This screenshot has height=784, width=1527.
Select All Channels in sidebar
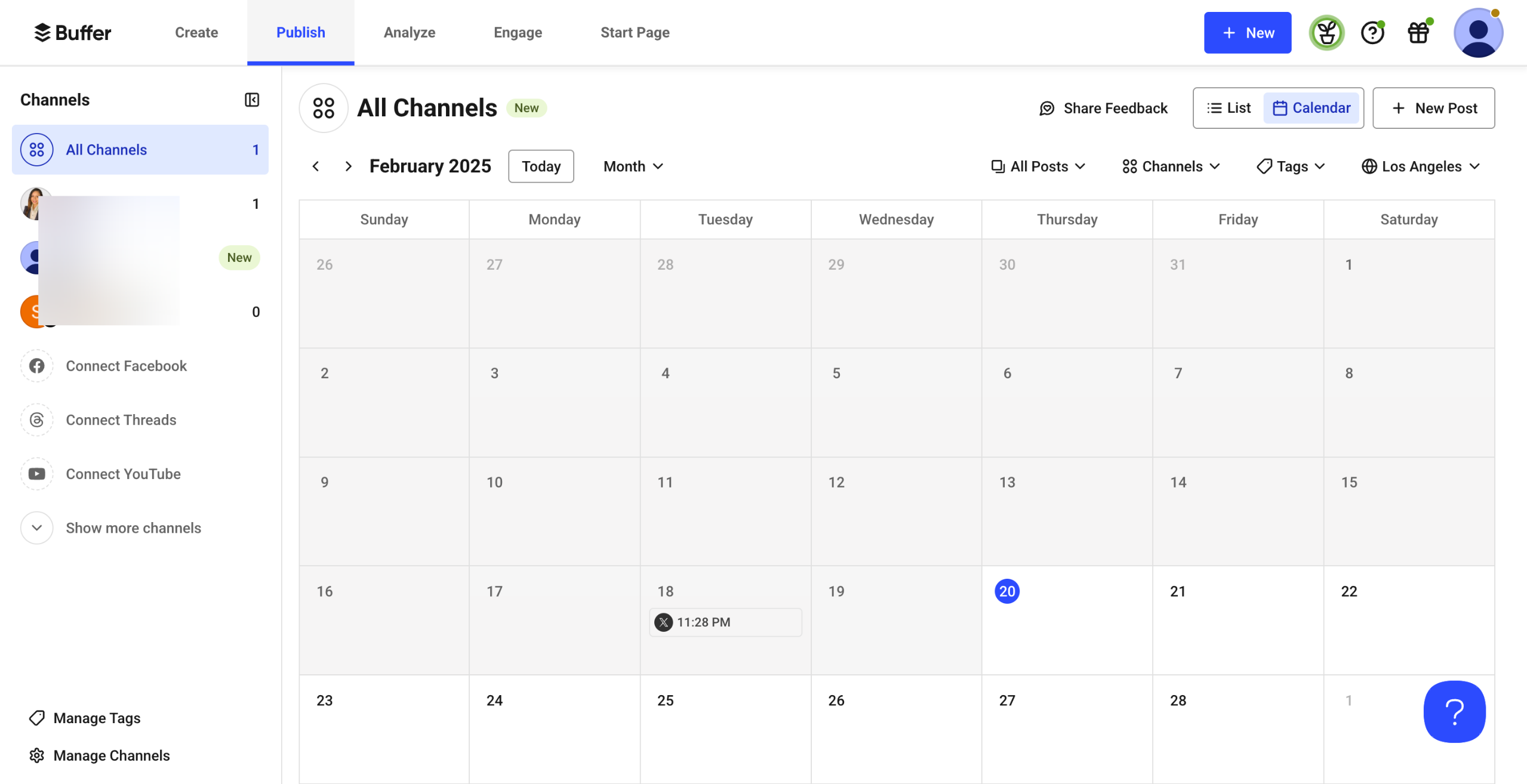pyautogui.click(x=140, y=150)
